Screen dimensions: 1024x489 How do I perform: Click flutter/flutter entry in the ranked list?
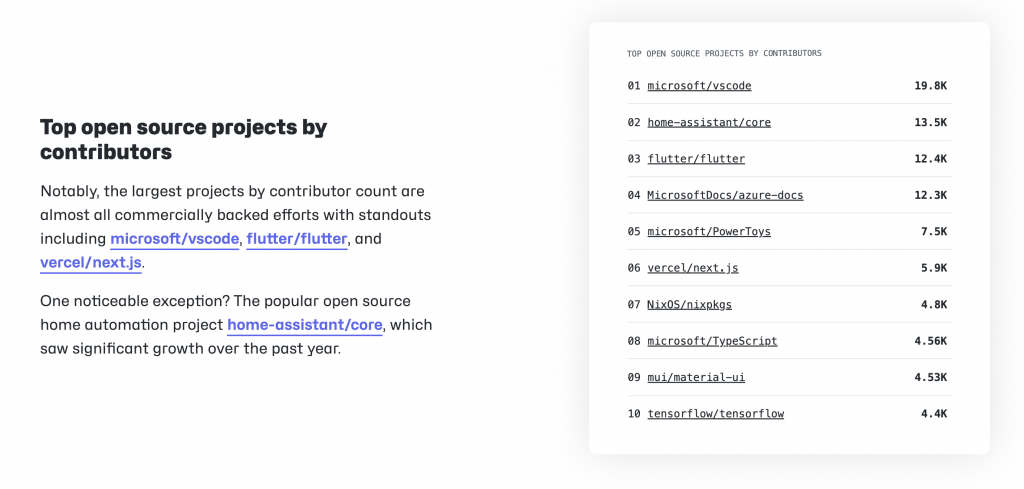(x=696, y=159)
